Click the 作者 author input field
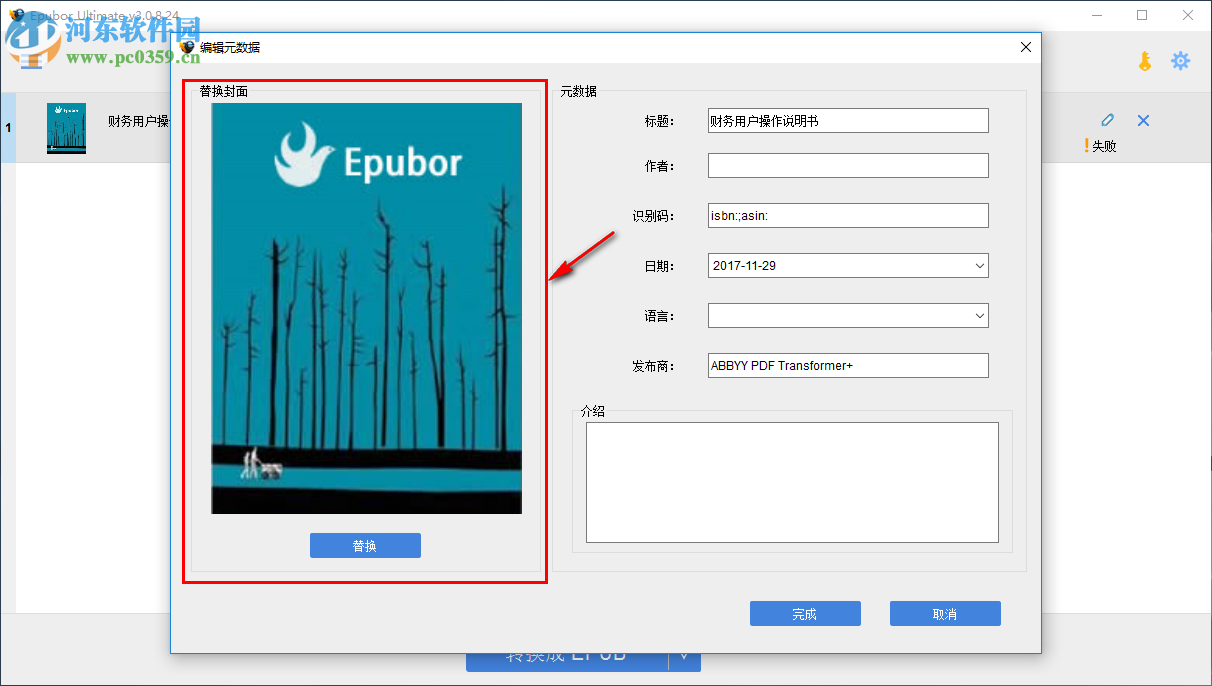Viewport: 1212px width, 686px height. pyautogui.click(x=847, y=165)
